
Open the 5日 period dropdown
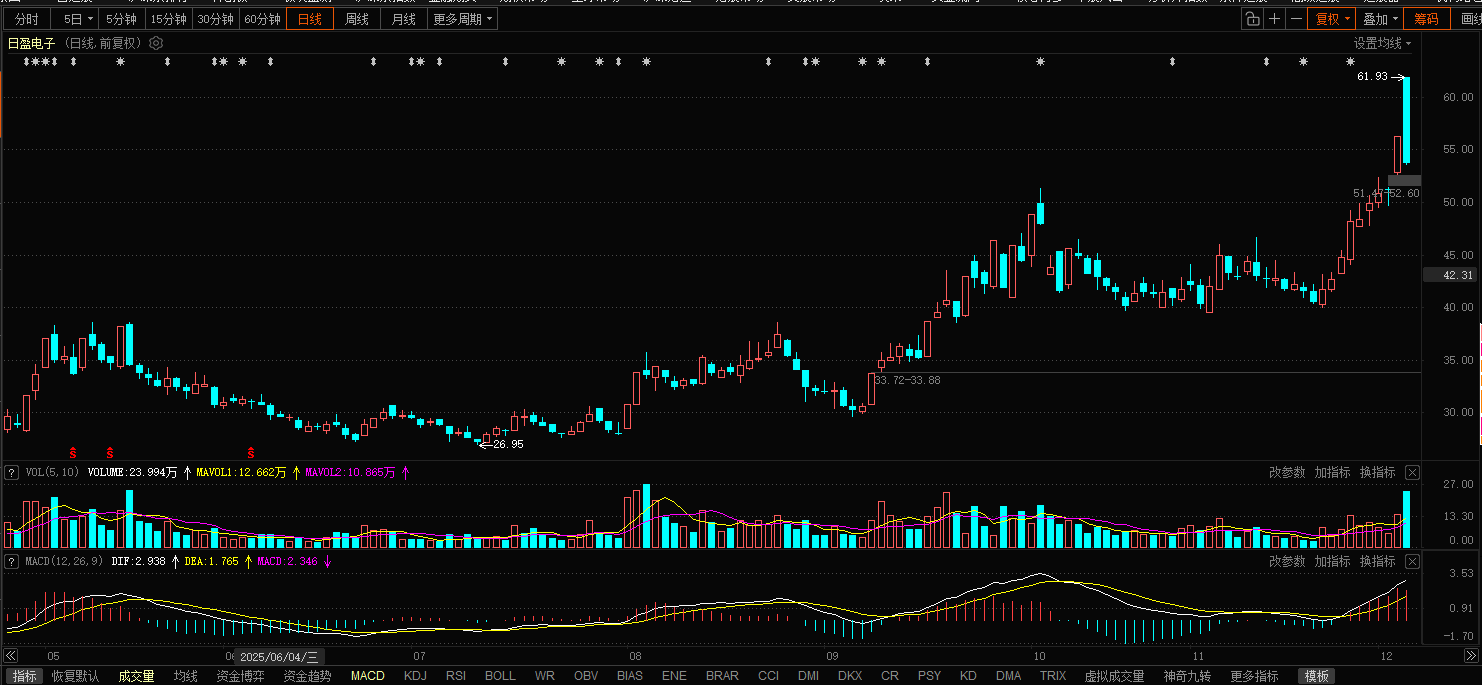[77, 19]
